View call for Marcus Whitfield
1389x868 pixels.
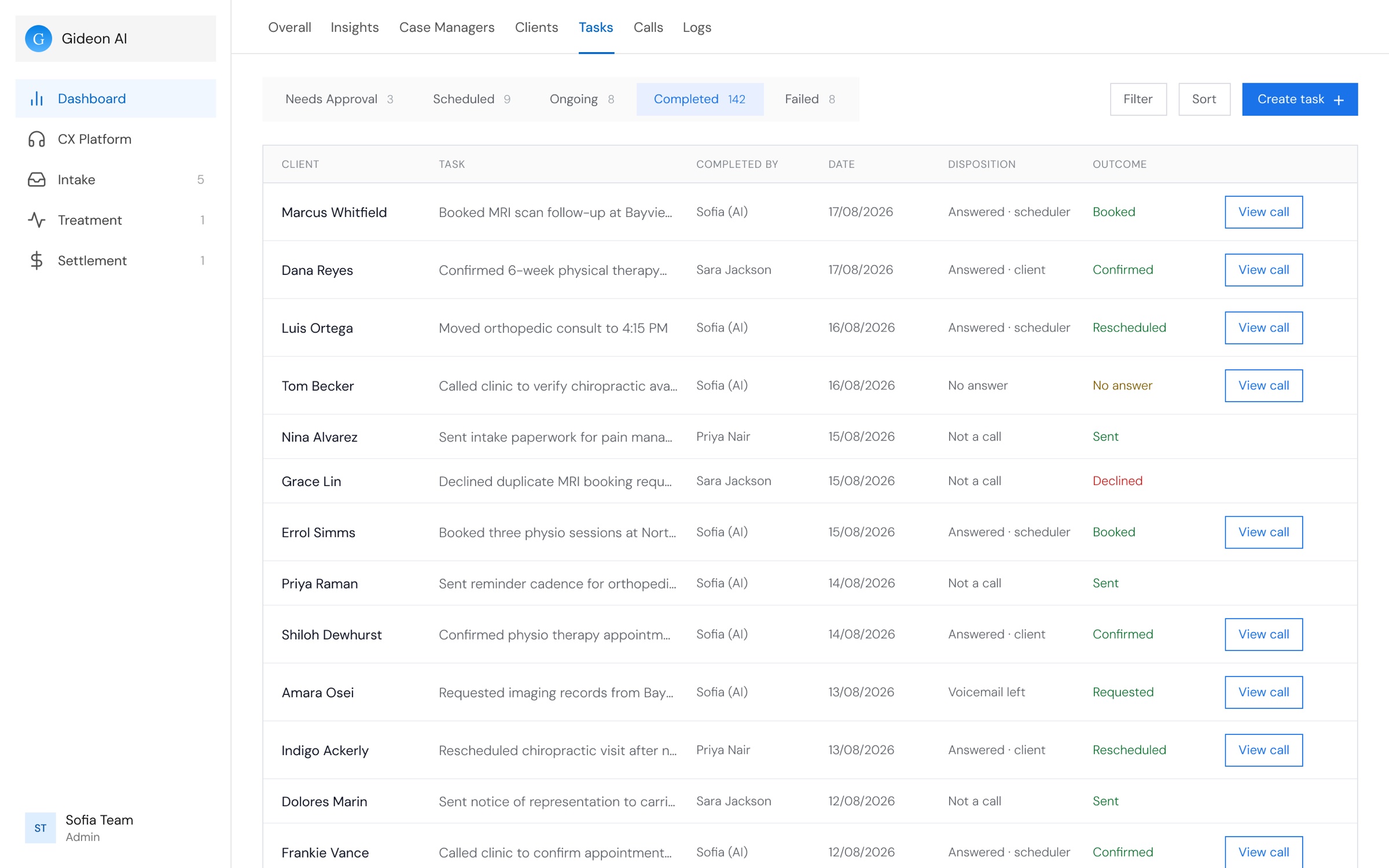[x=1263, y=212]
